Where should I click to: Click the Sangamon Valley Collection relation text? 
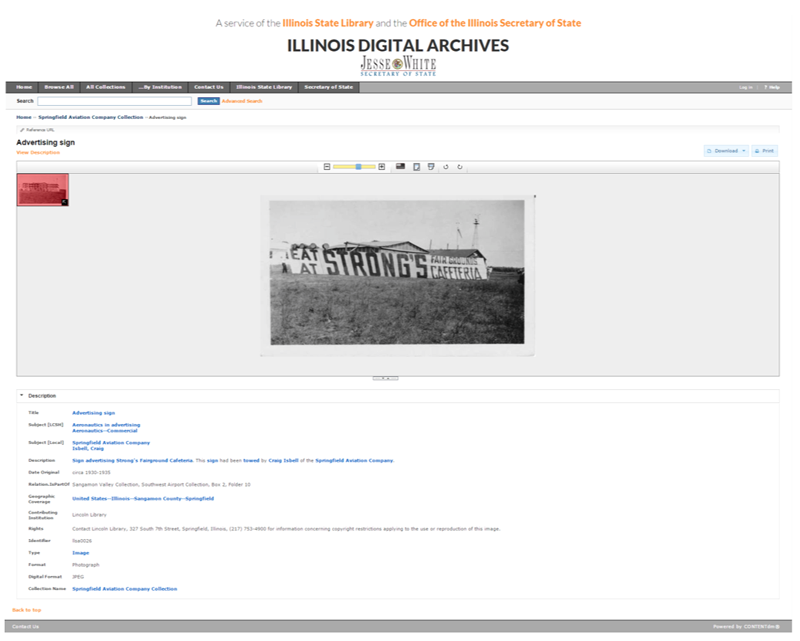click(161, 485)
